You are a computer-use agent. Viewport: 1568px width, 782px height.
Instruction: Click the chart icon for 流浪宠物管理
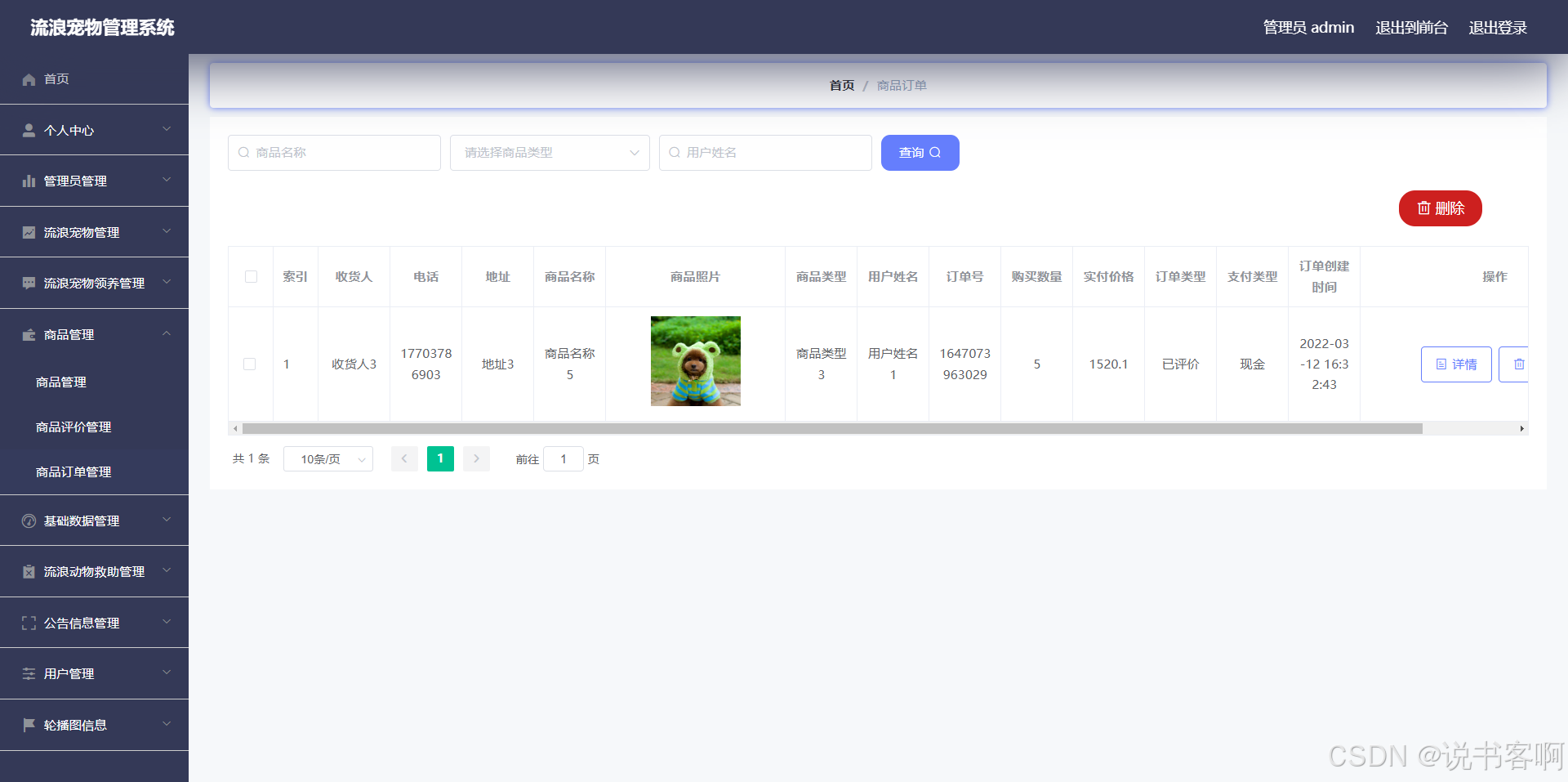(29, 232)
